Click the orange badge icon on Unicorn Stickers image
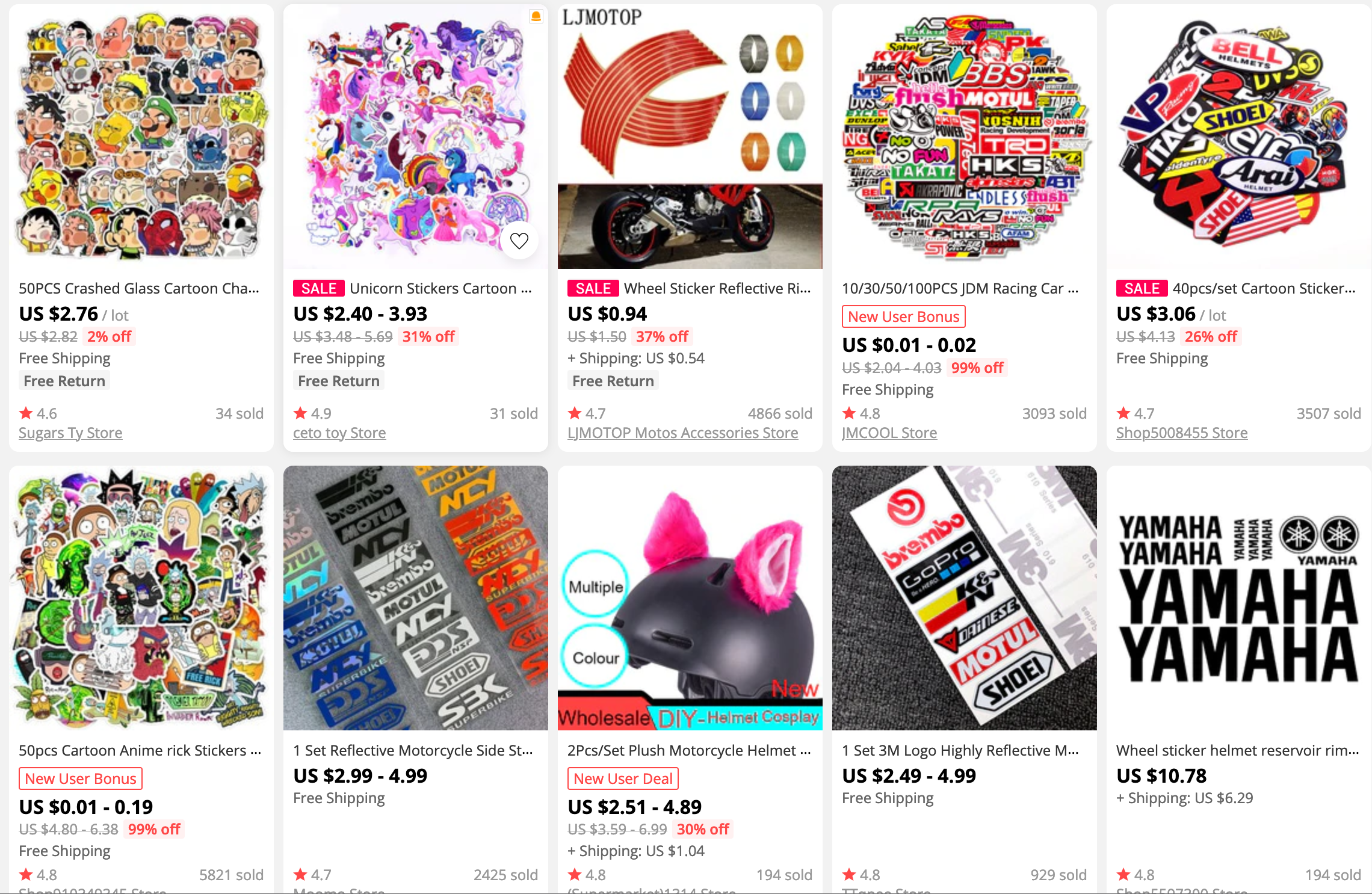Viewport: 1372px width, 894px height. tap(536, 17)
